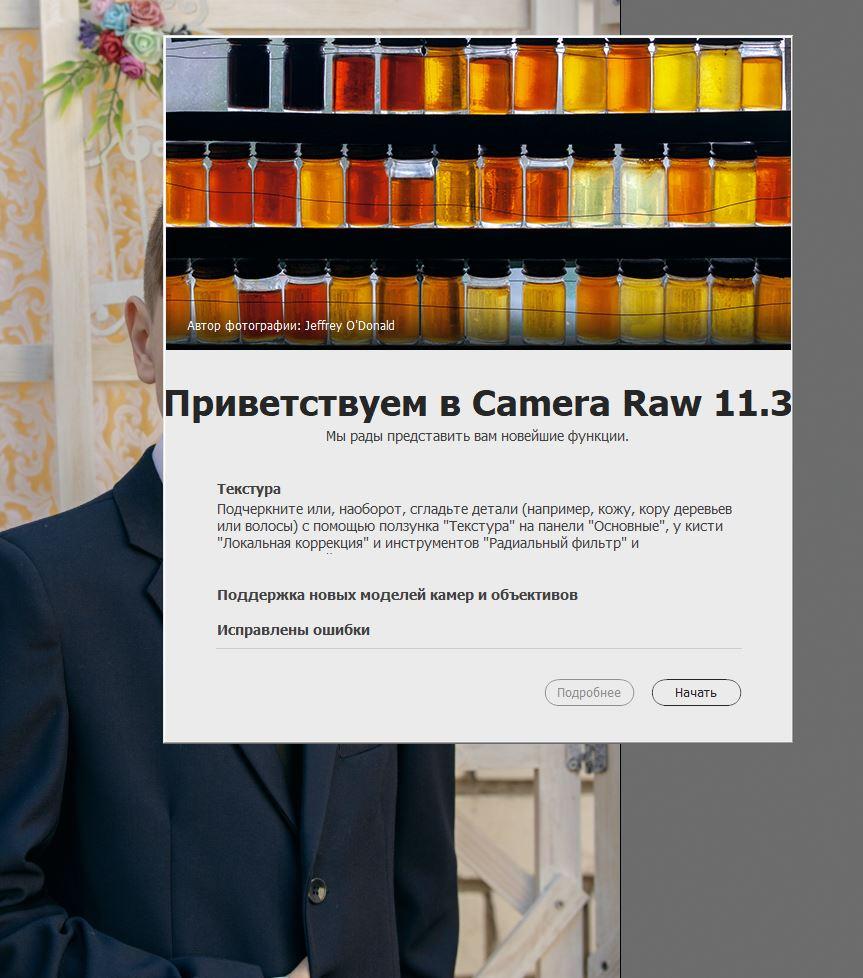The height and width of the screenshot is (978, 863).
Task: Click the Текстура description paragraph
Action: point(475,526)
